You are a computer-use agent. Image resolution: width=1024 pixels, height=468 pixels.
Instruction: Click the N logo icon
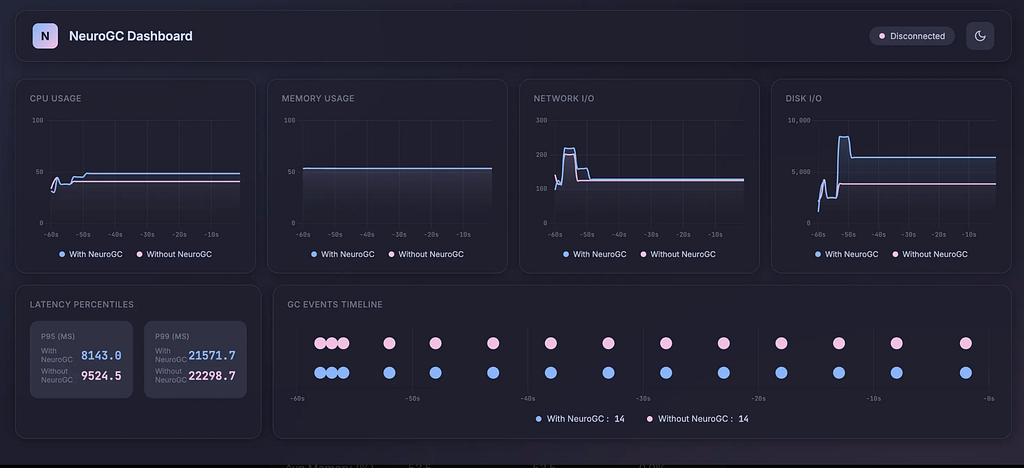coord(45,36)
